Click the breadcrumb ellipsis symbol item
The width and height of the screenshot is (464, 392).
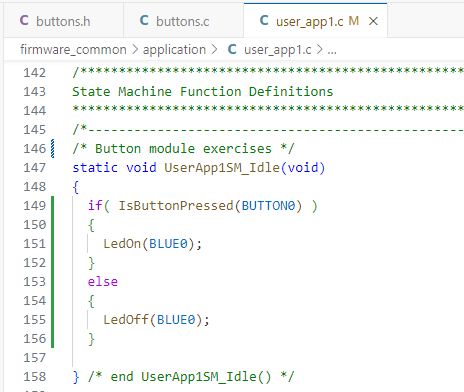tap(332, 50)
